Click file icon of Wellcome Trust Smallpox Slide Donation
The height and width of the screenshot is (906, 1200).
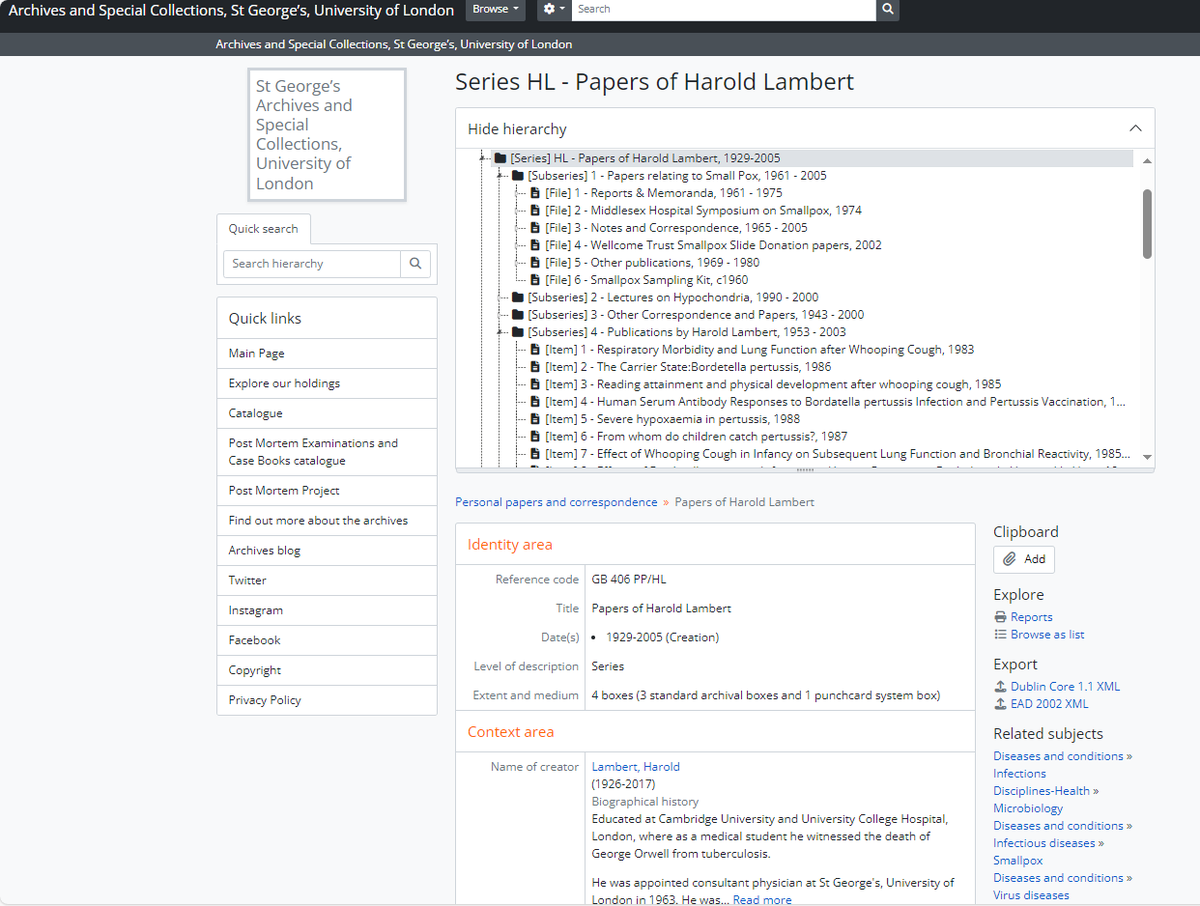(x=535, y=245)
